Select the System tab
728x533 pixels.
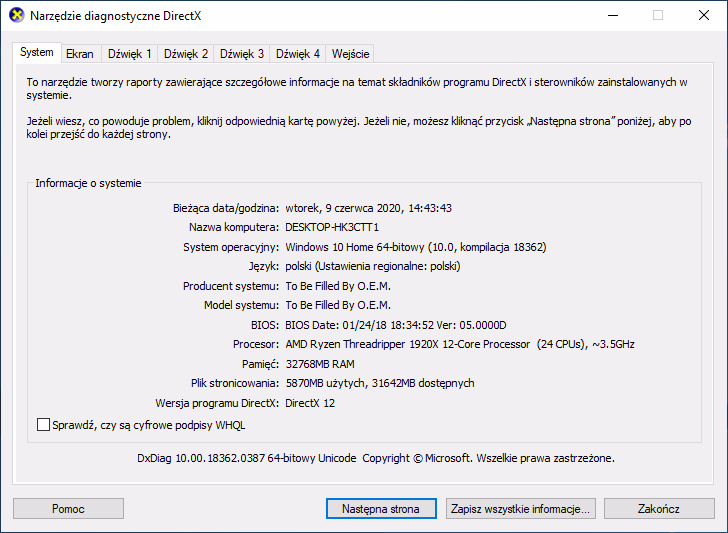pyautogui.click(x=37, y=53)
